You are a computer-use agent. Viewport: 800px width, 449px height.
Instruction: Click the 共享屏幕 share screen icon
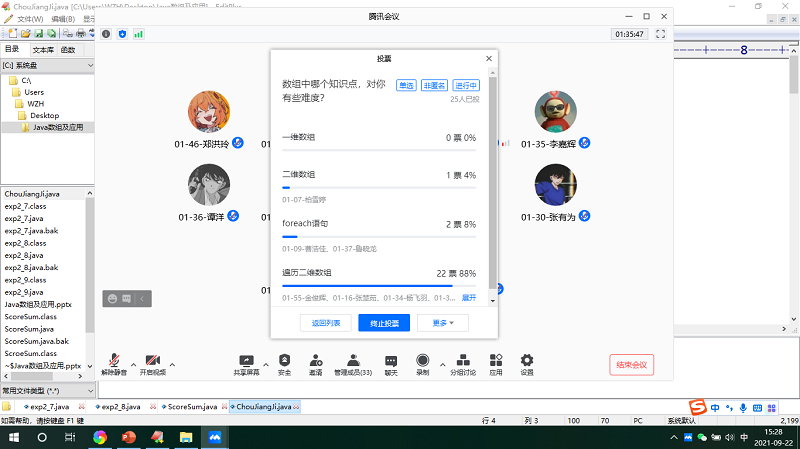click(x=246, y=360)
